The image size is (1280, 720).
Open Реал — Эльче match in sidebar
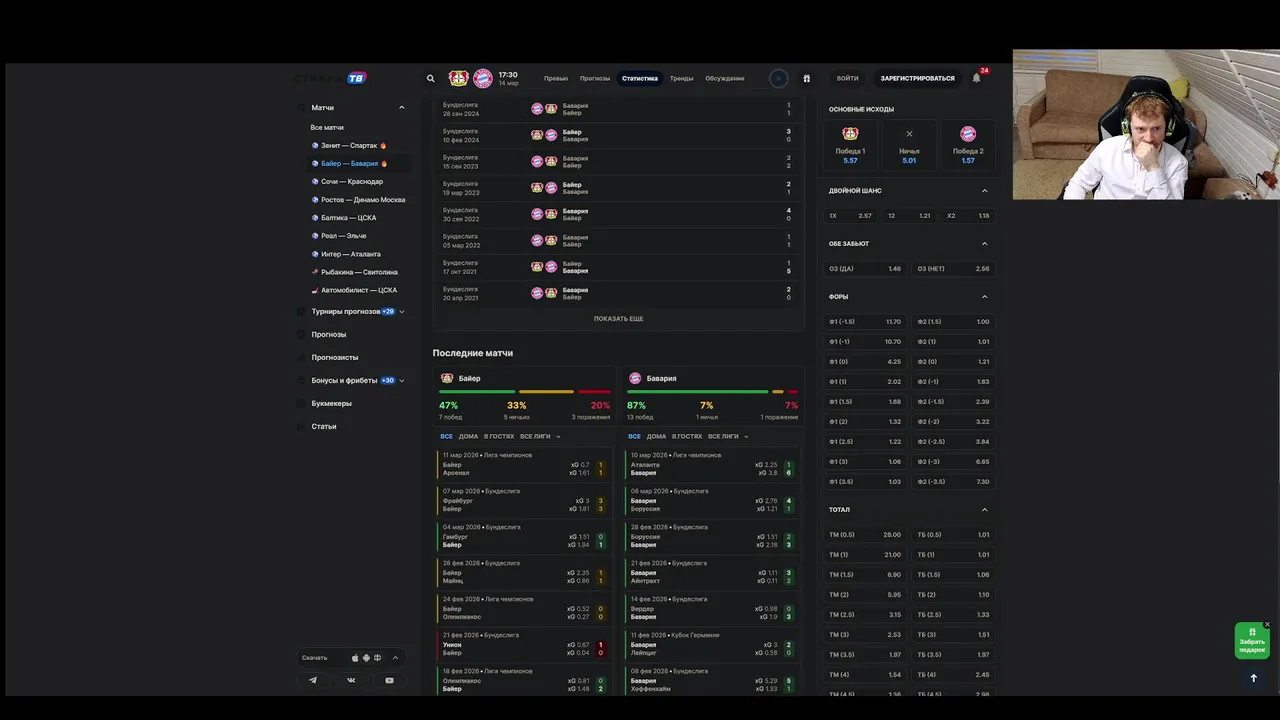coord(343,235)
